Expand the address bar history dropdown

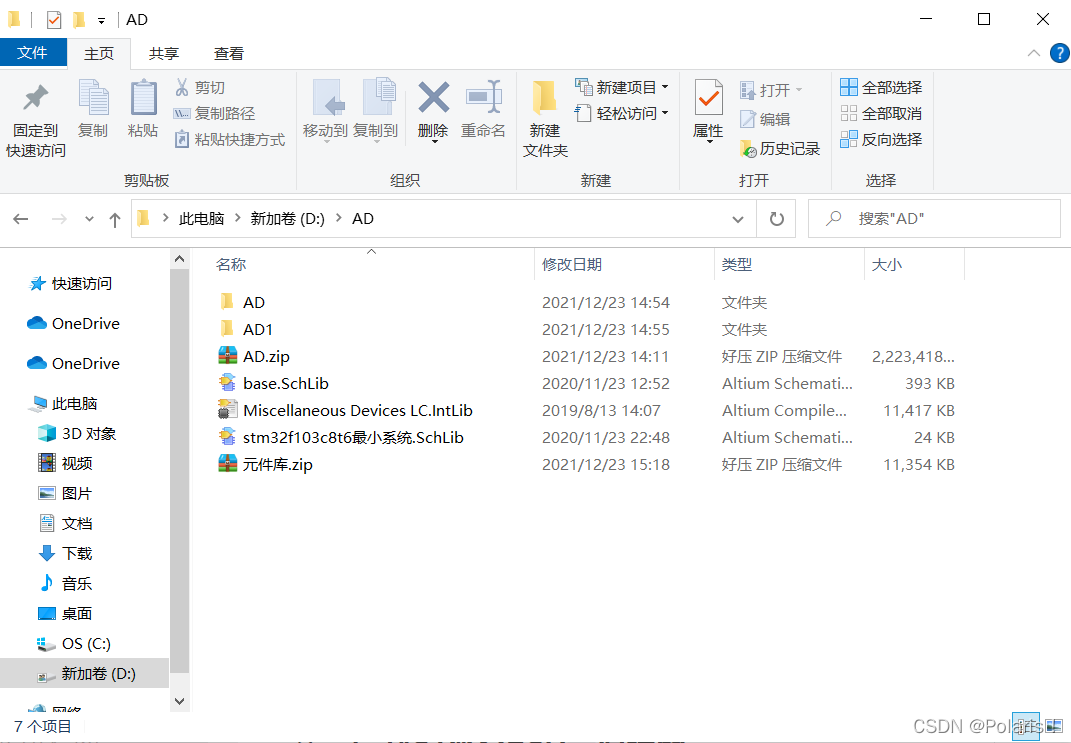[x=738, y=219]
